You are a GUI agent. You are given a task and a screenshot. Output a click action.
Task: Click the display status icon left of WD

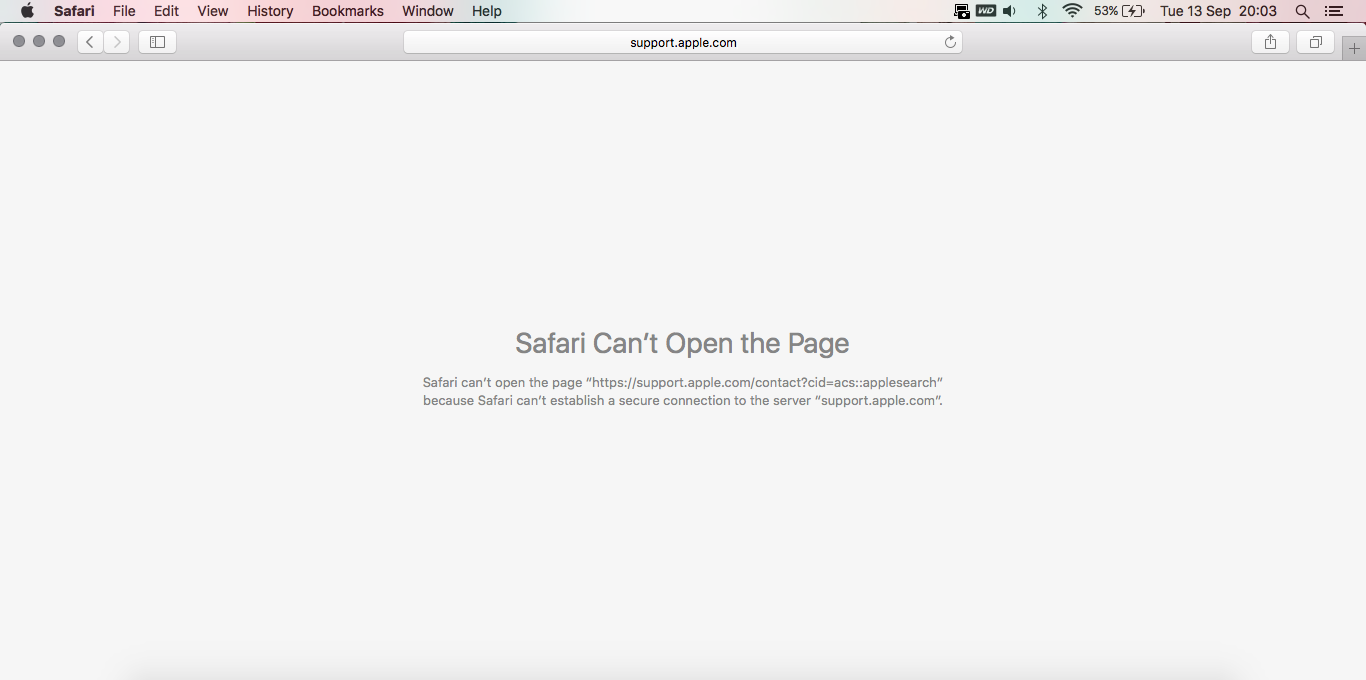point(961,11)
